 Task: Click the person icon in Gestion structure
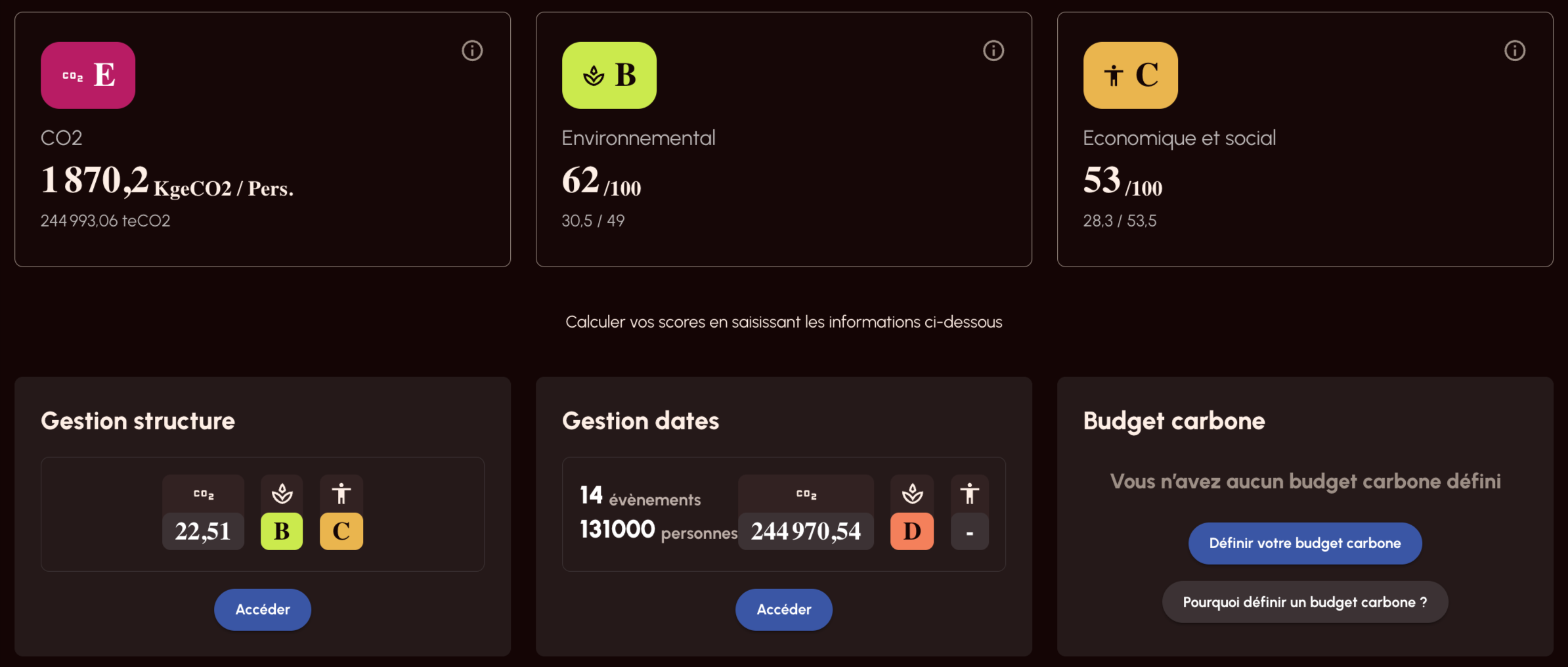(x=341, y=494)
